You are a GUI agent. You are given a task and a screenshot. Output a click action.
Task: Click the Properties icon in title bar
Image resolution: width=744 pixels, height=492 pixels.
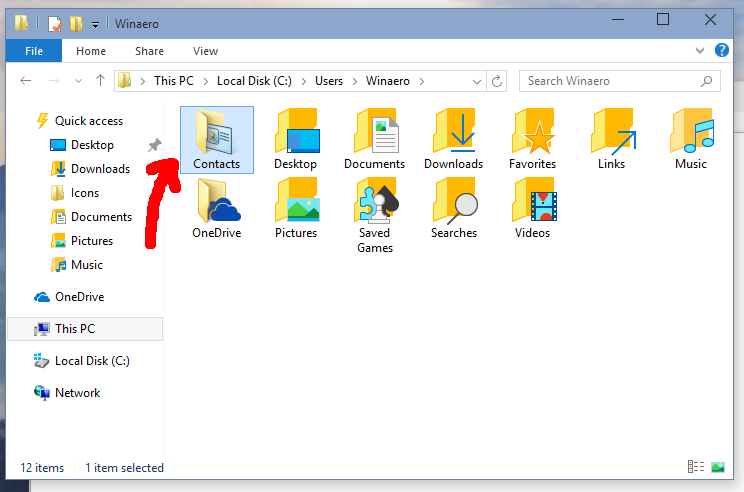point(55,23)
